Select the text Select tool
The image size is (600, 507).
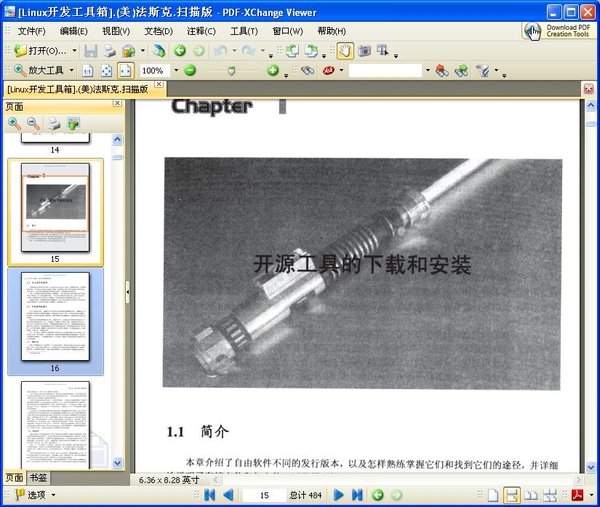[x=383, y=51]
